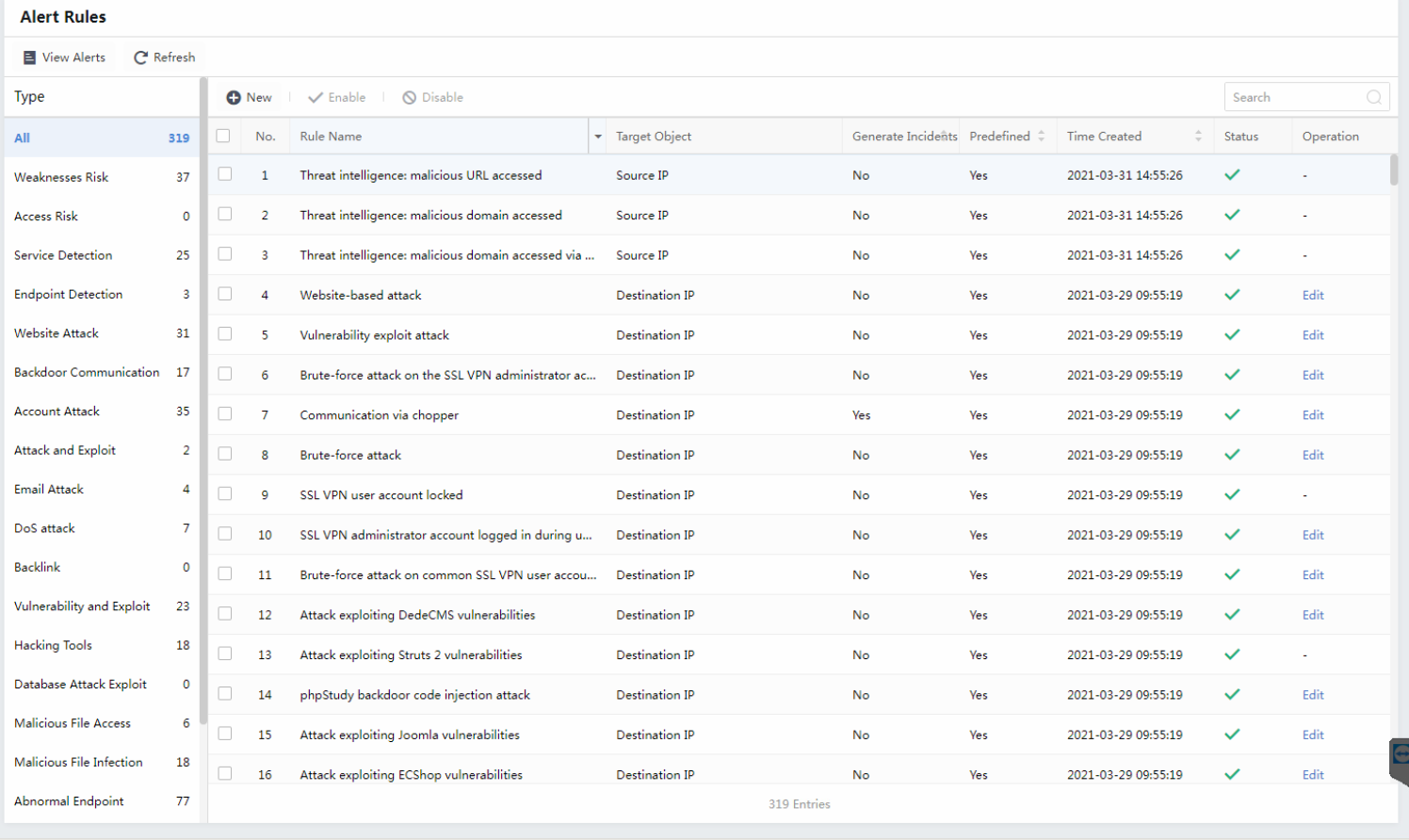Click the Refresh icon
1409x840 pixels.
[140, 57]
